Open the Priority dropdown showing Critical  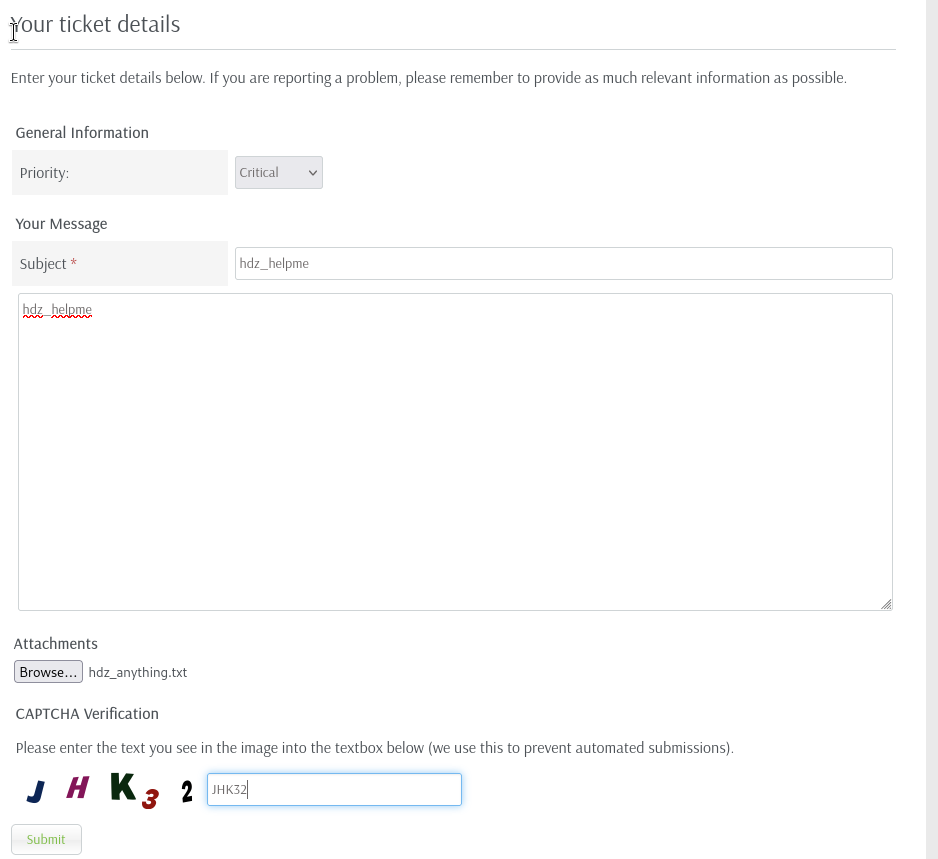click(278, 172)
